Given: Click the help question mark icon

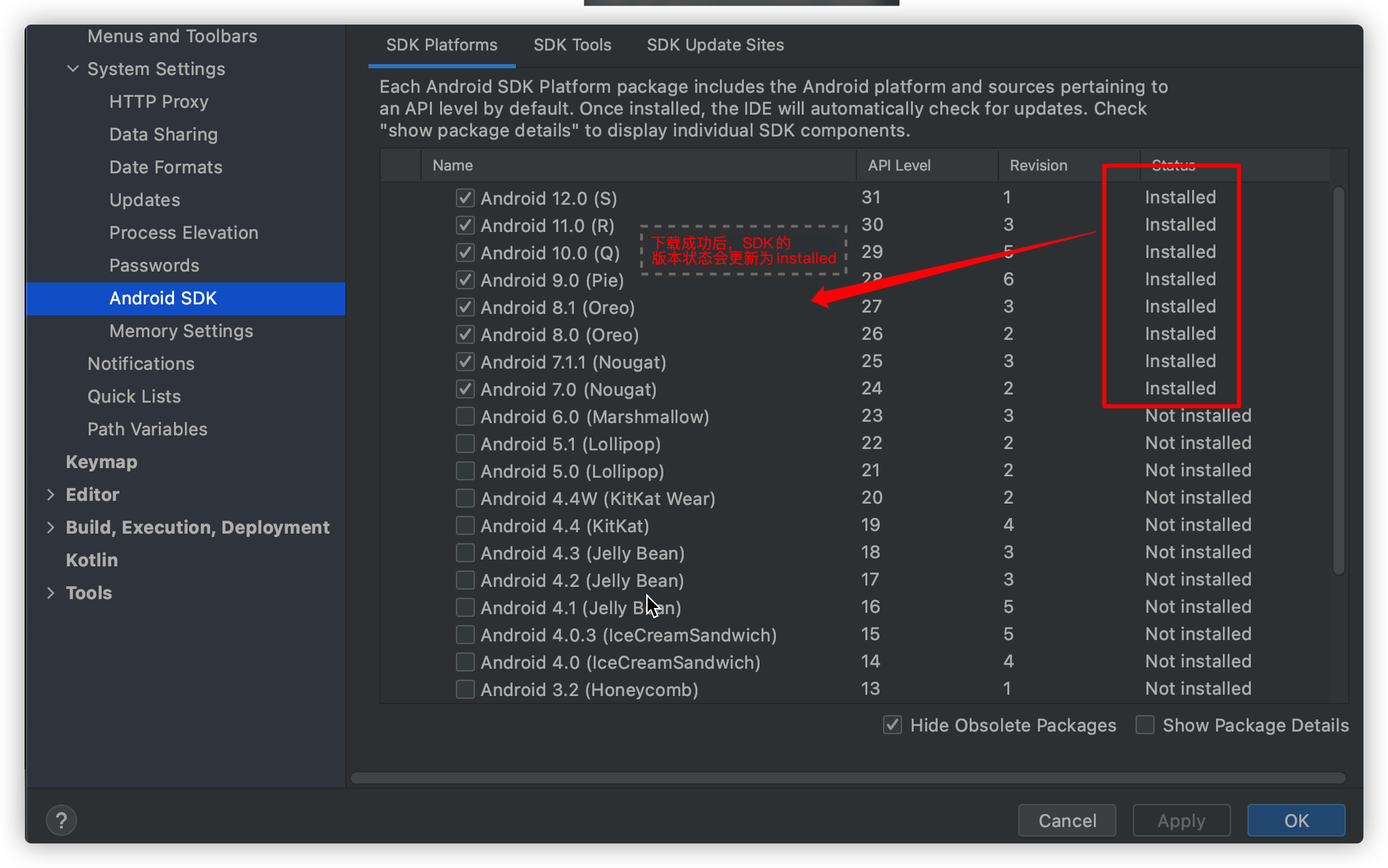Looking at the screenshot, I should pyautogui.click(x=61, y=820).
